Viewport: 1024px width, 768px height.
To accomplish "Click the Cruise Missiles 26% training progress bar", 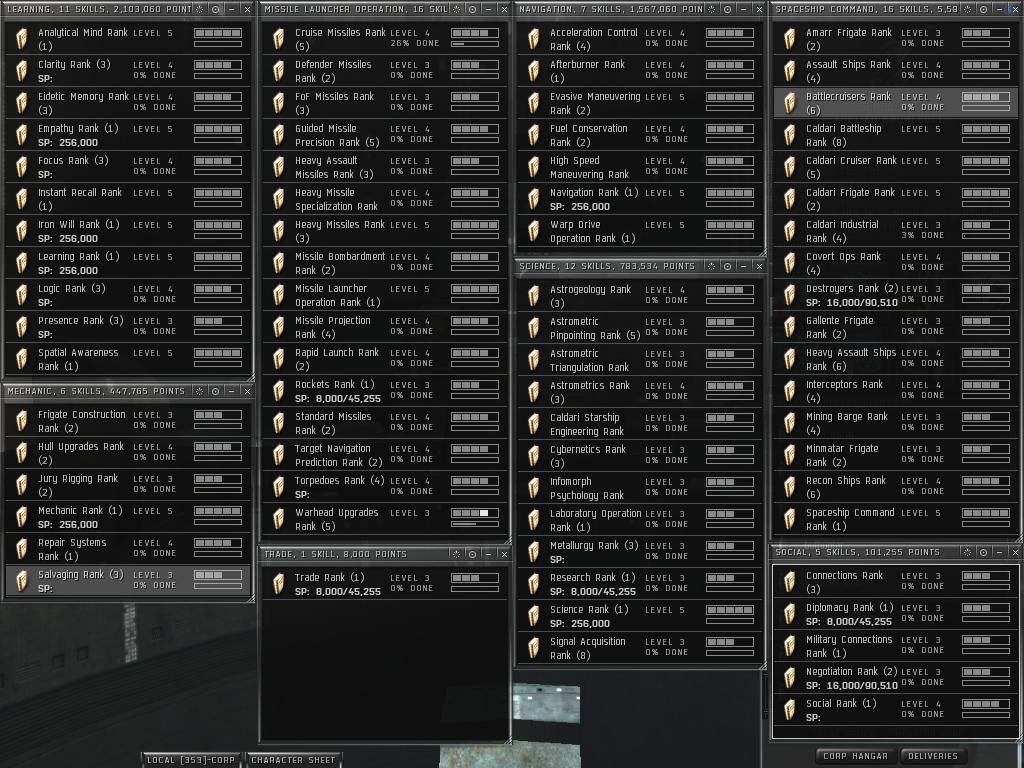I will coord(475,44).
